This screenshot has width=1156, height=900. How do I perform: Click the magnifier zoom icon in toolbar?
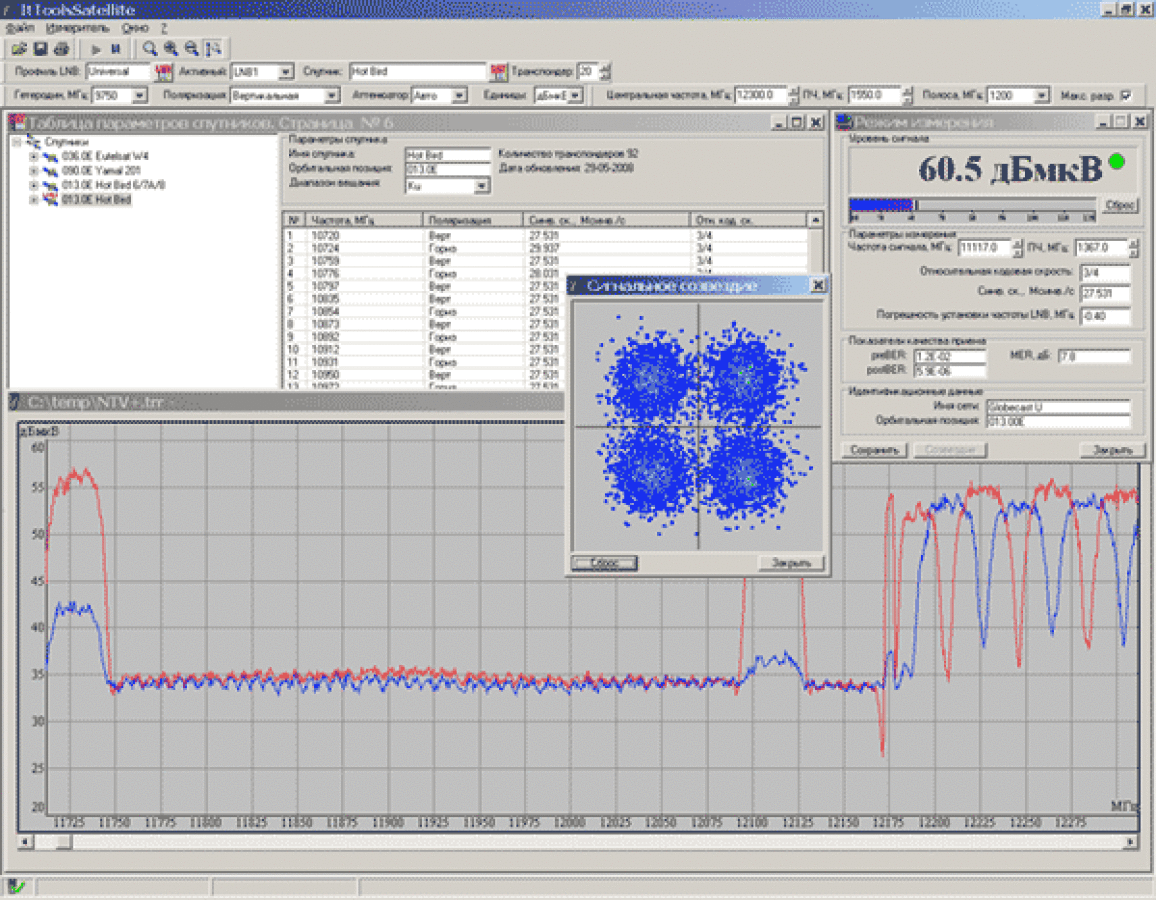click(150, 49)
